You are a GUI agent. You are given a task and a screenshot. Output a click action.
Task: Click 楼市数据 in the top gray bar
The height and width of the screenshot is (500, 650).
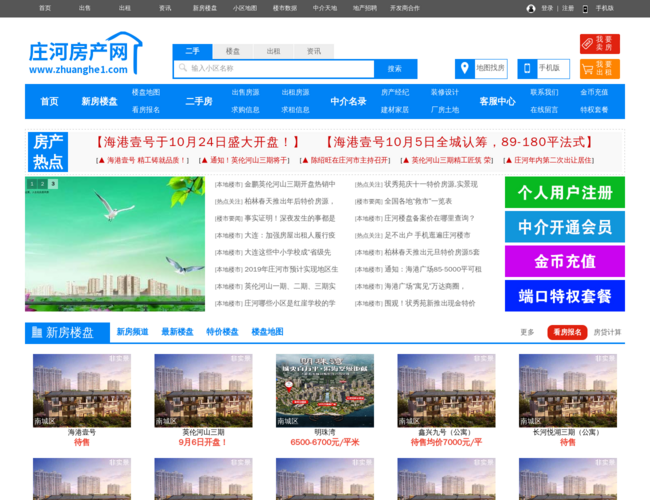click(x=285, y=8)
